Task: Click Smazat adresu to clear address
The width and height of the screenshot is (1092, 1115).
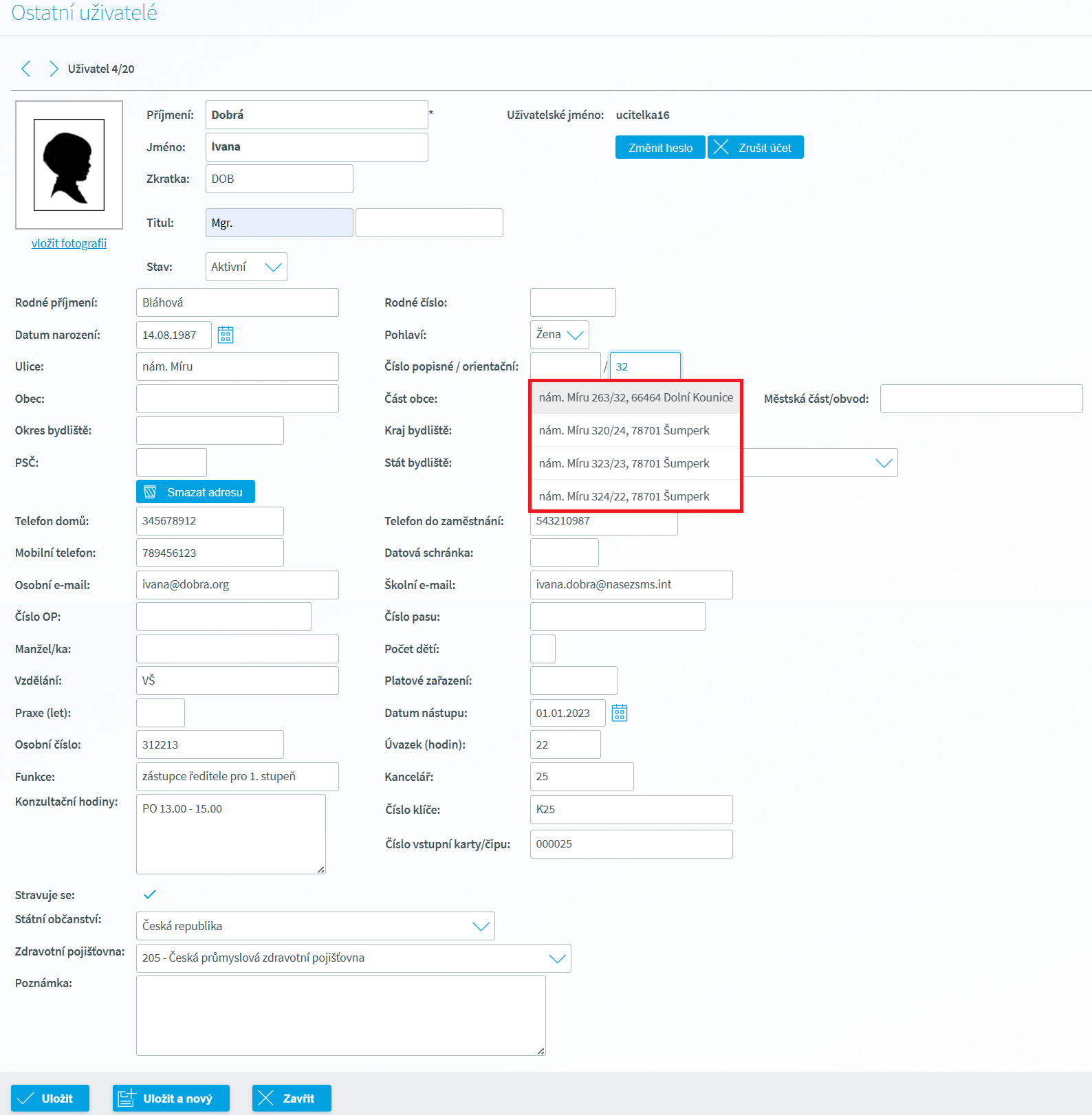Action: pyautogui.click(x=195, y=492)
